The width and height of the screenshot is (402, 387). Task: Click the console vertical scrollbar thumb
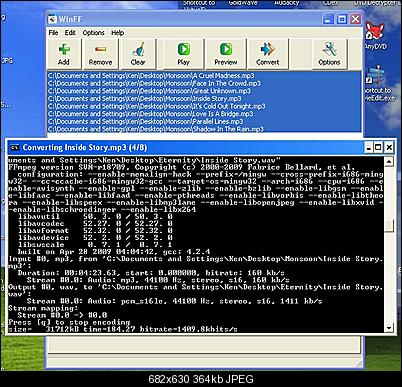point(389,225)
